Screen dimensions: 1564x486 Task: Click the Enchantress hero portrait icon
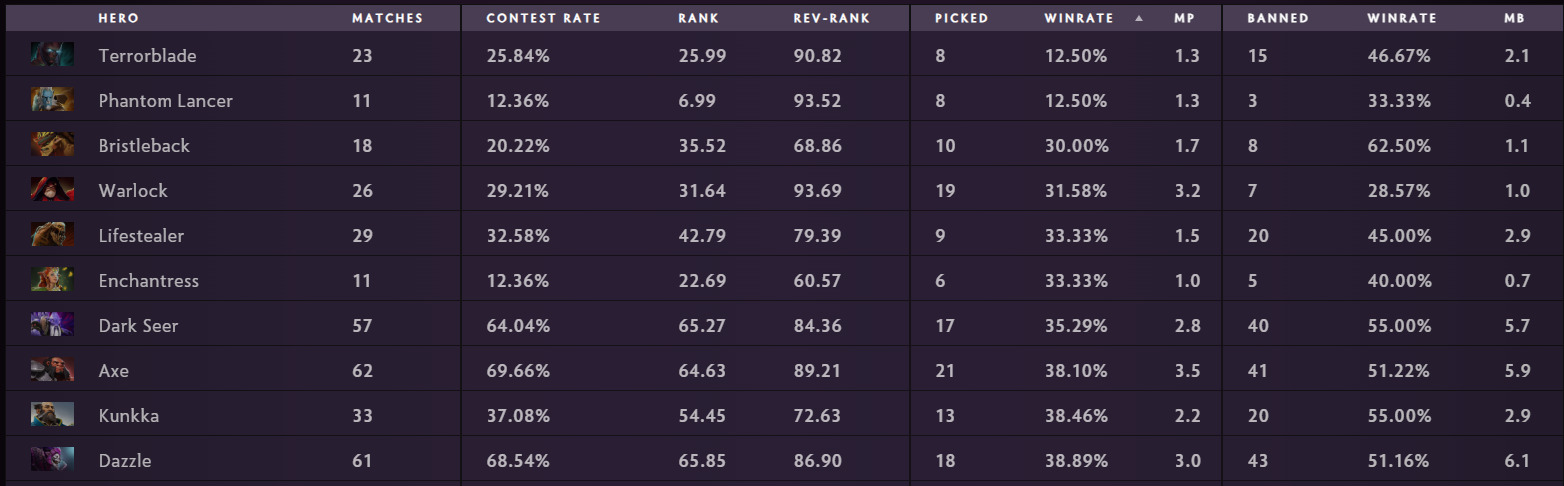(x=52, y=280)
